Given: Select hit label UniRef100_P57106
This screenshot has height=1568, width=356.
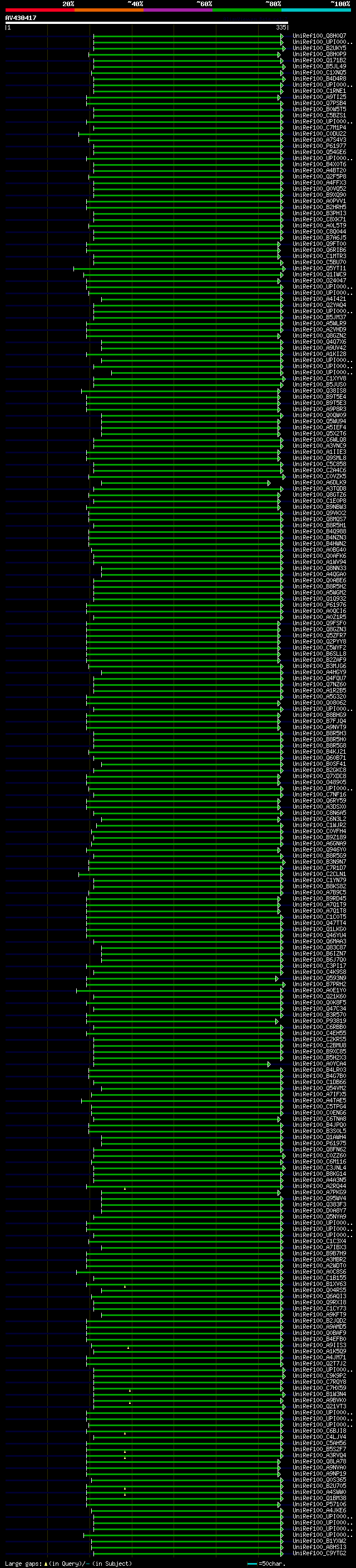Looking at the screenshot, I should [x=319, y=1504].
